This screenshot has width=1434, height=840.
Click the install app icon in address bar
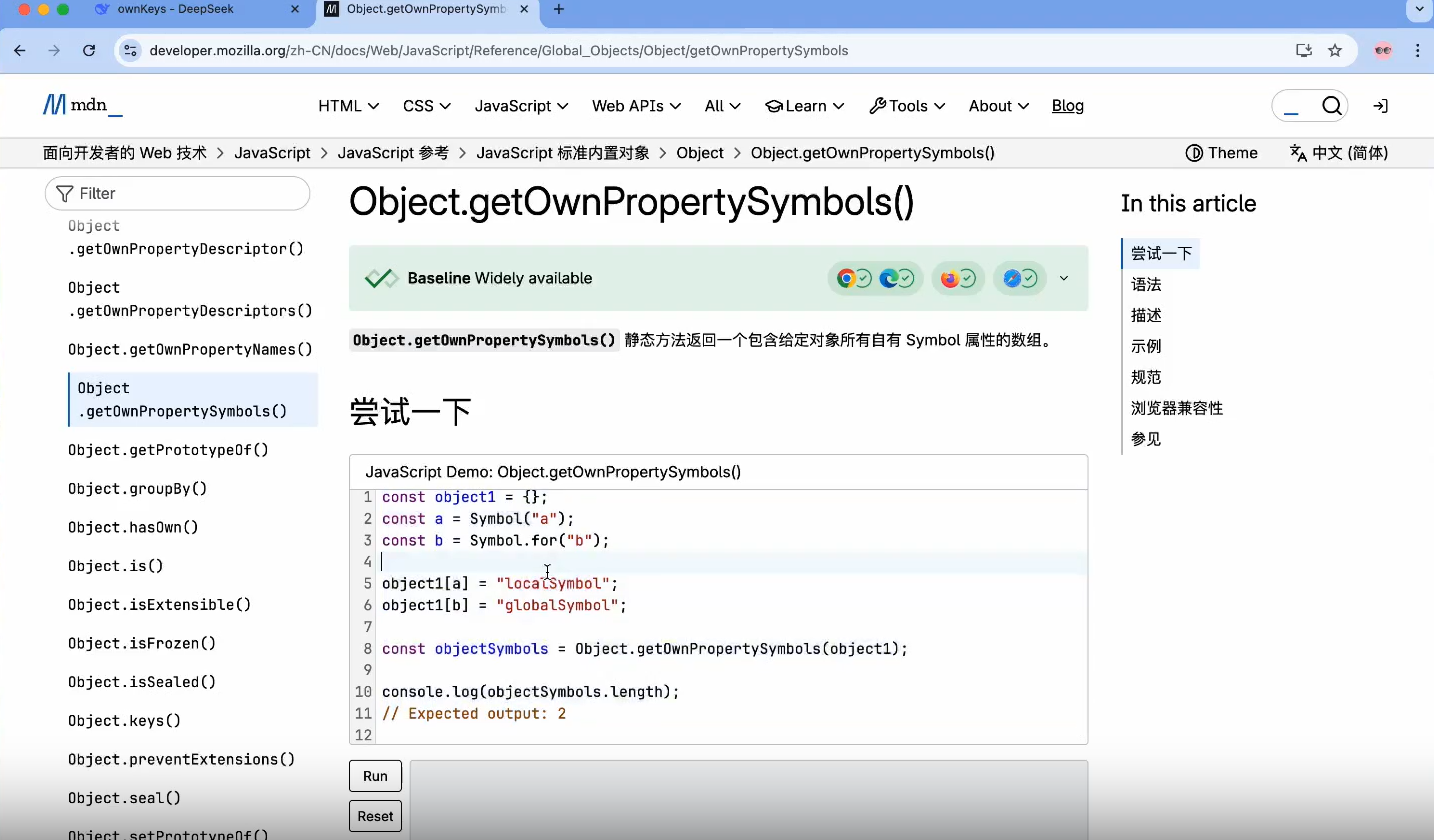[x=1303, y=50]
